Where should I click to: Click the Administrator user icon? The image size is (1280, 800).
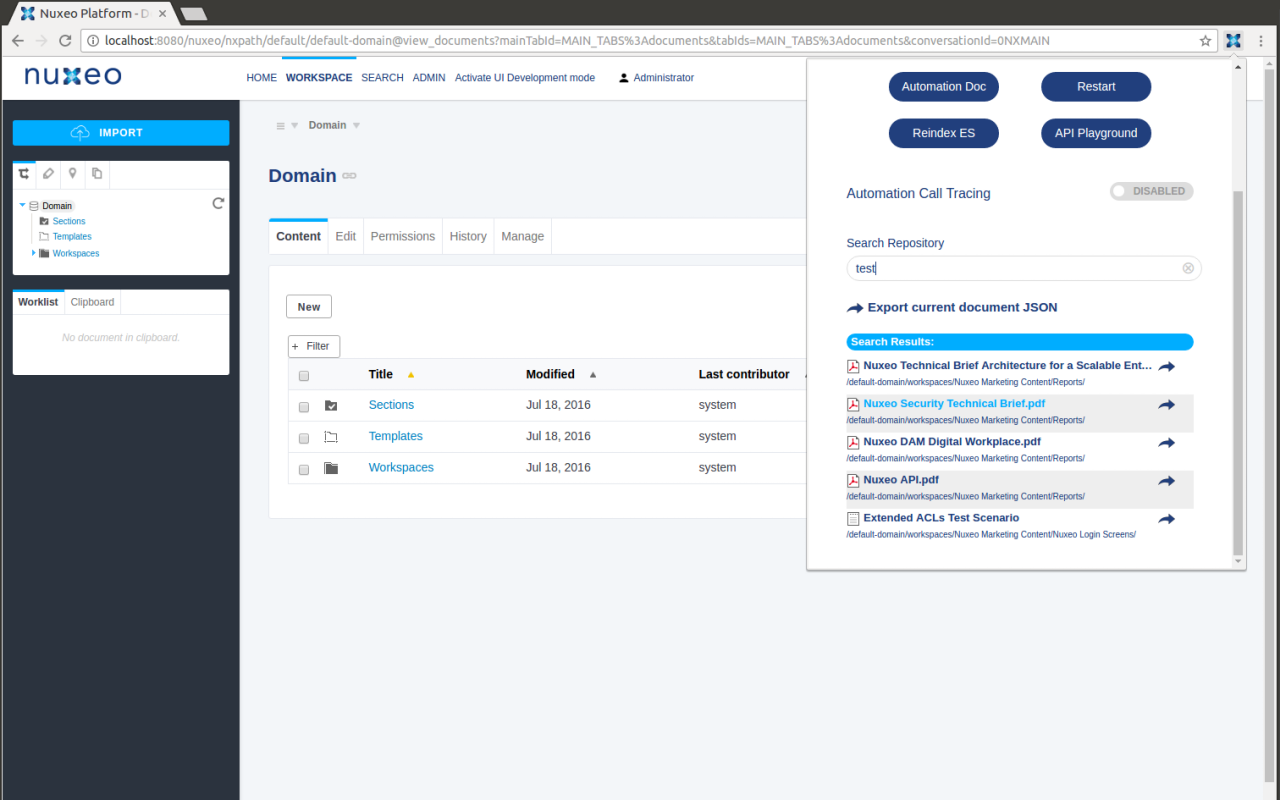(x=624, y=78)
